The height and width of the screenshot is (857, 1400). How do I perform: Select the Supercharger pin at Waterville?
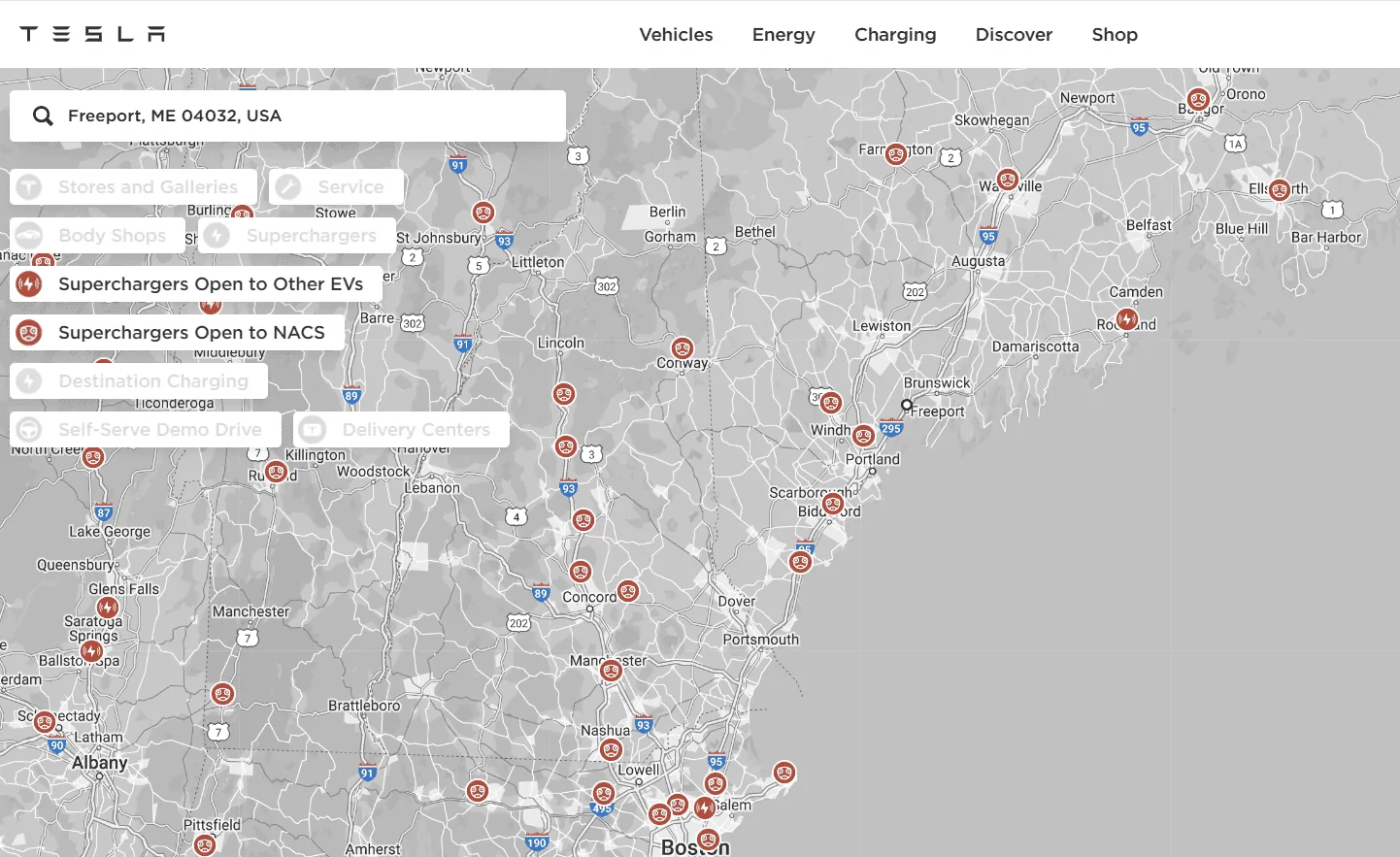(x=1008, y=180)
